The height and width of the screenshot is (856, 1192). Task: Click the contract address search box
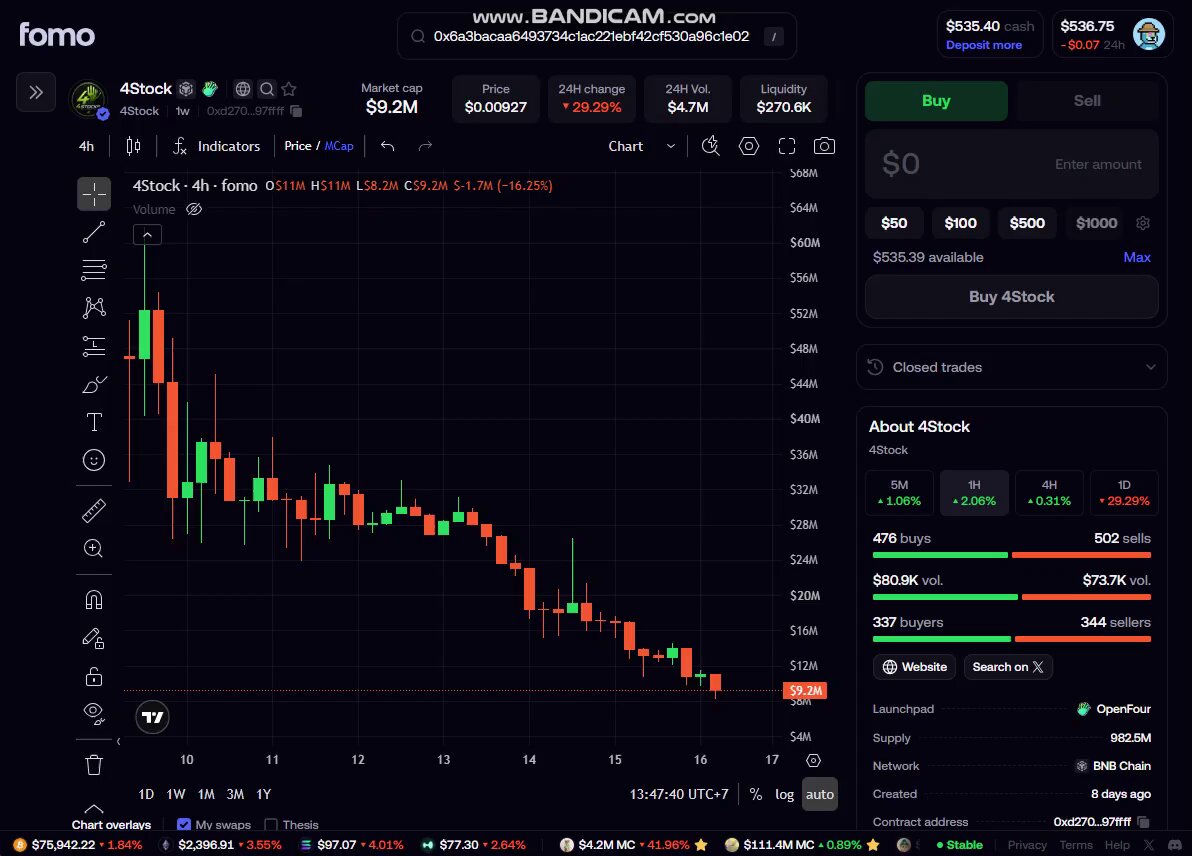[x=597, y=36]
